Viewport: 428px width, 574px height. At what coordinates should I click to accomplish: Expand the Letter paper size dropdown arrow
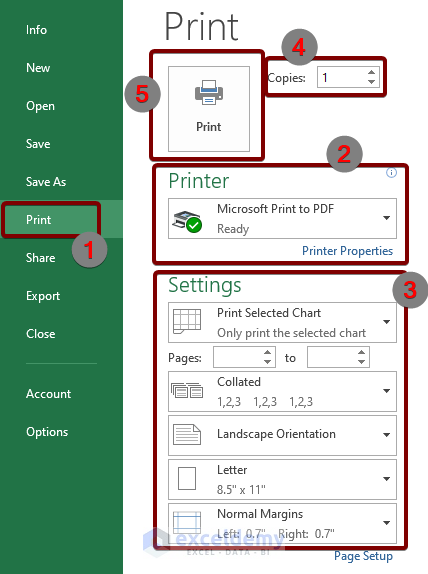[386, 479]
